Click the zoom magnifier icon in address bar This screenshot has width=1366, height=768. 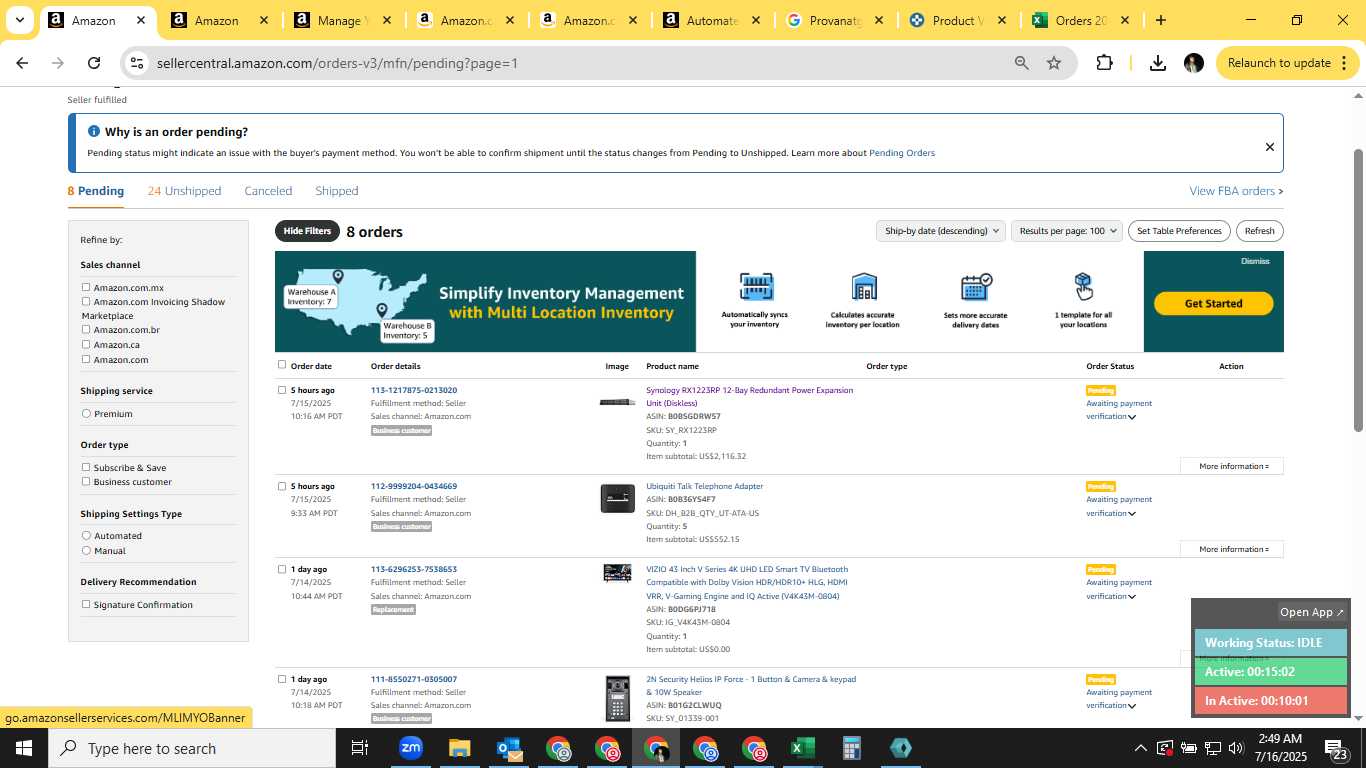pos(1021,63)
